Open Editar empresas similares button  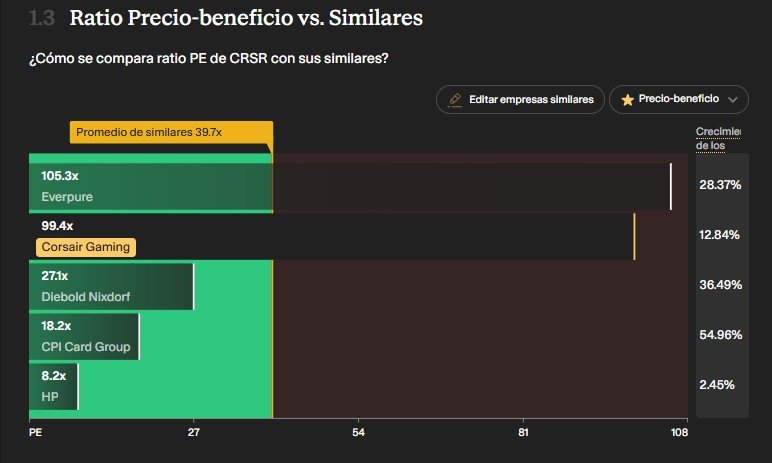pos(520,99)
